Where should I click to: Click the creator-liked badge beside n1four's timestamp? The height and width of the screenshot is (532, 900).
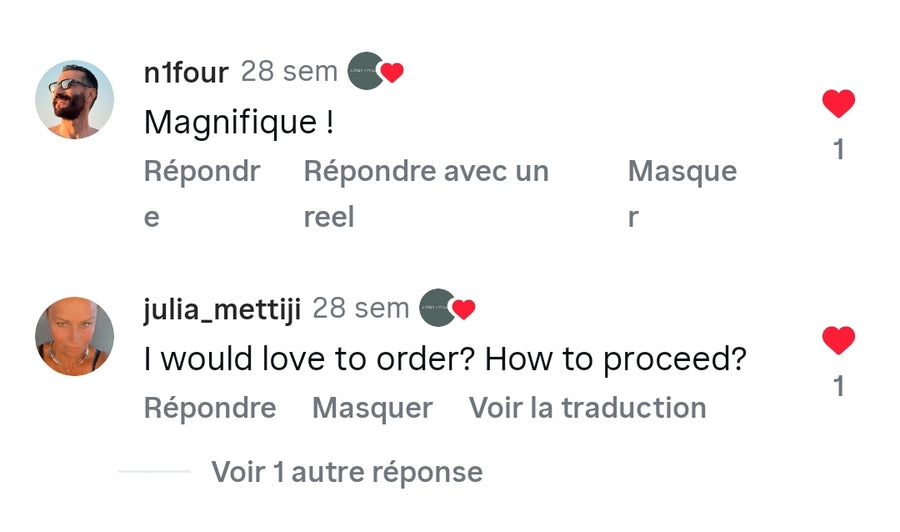(375, 72)
